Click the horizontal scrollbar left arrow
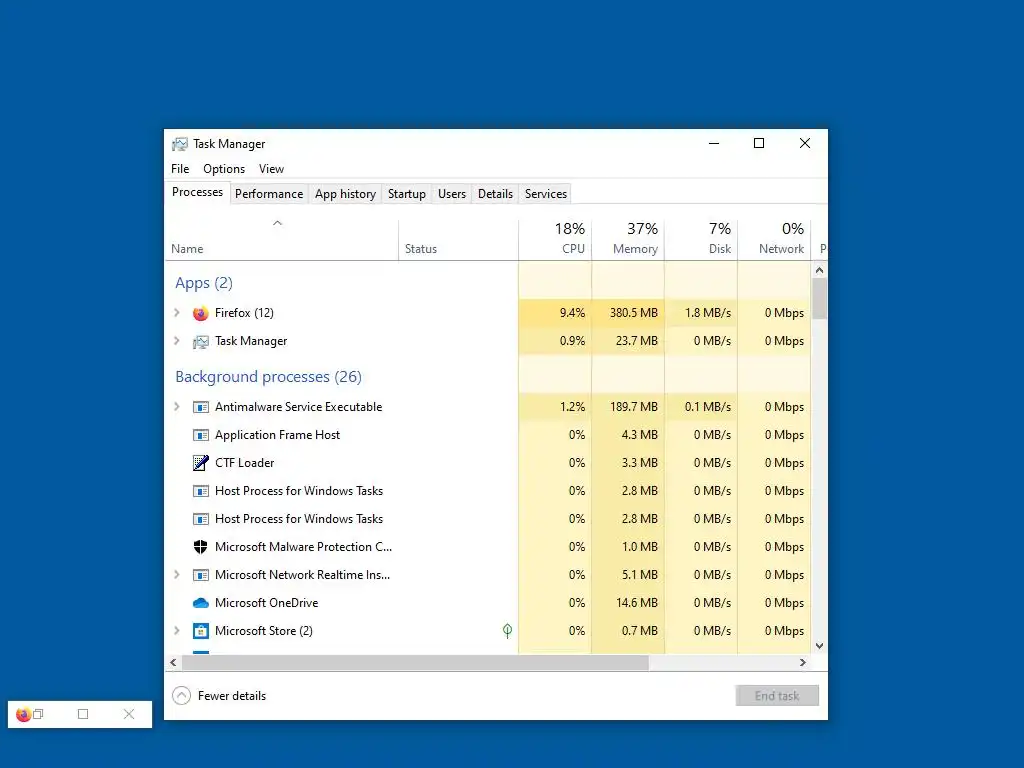Screen dimensions: 1024x768 (x=173, y=662)
